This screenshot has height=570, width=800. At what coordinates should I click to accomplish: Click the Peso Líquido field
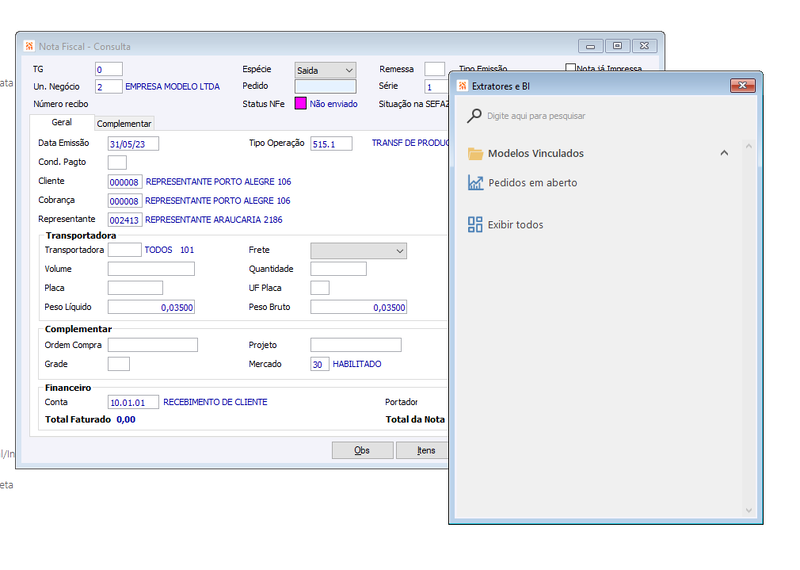click(151, 307)
